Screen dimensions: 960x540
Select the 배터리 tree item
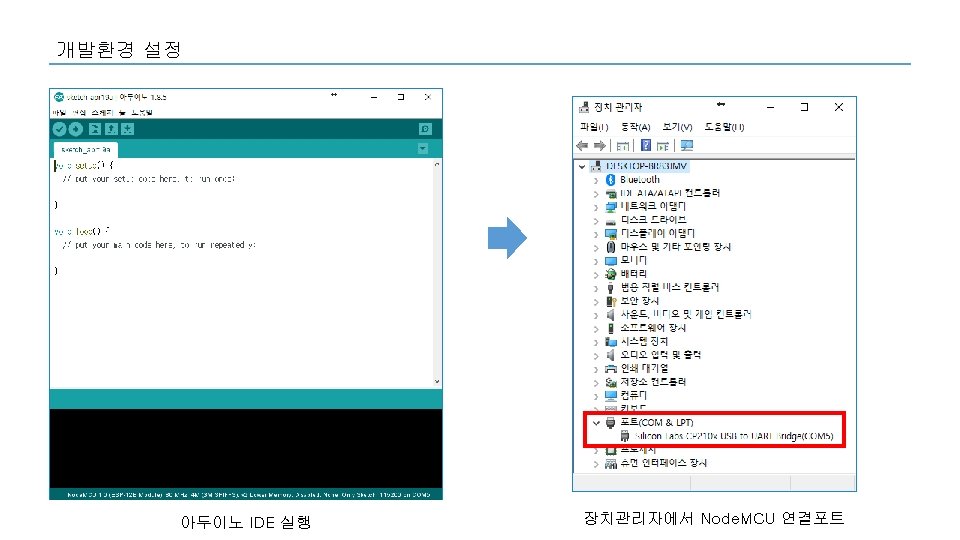[x=634, y=274]
